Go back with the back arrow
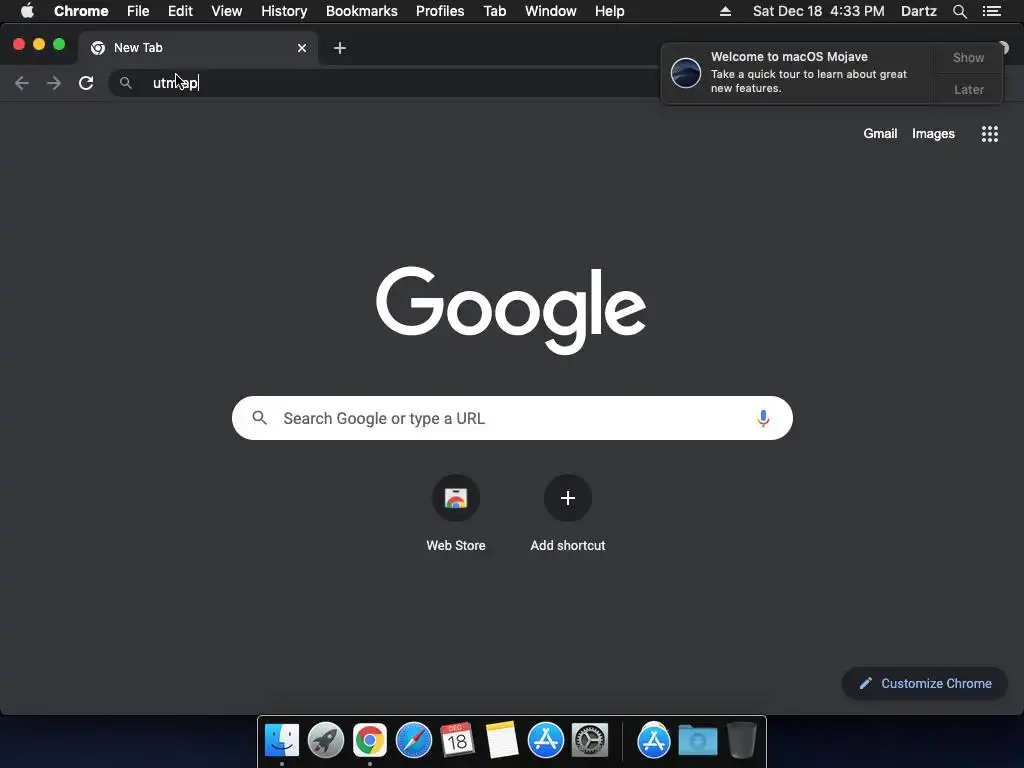Screen dimensions: 1024x768 [22, 83]
